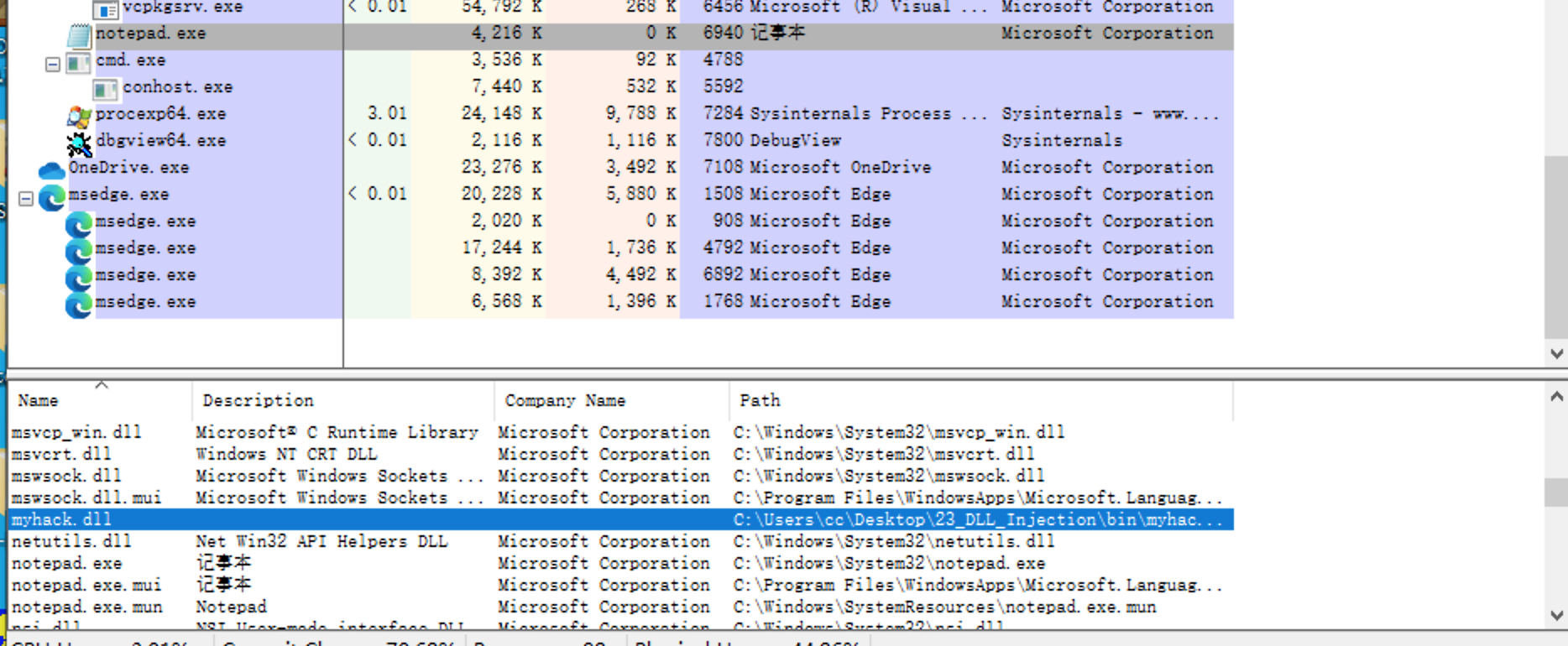This screenshot has height=646, width=1568.
Task: Select the procexp64.exe process name
Action: click(x=160, y=114)
